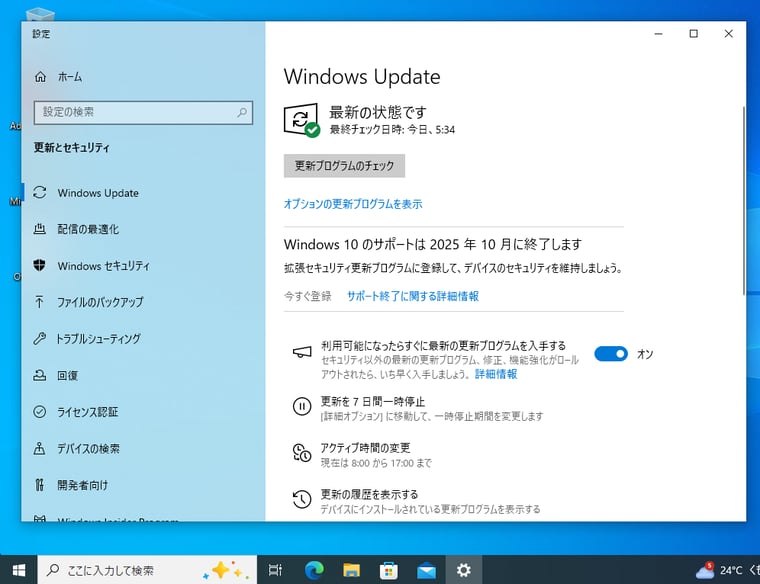This screenshot has width=760, height=584.
Task: Open 更新の履歴を表示する option
Action: click(369, 494)
